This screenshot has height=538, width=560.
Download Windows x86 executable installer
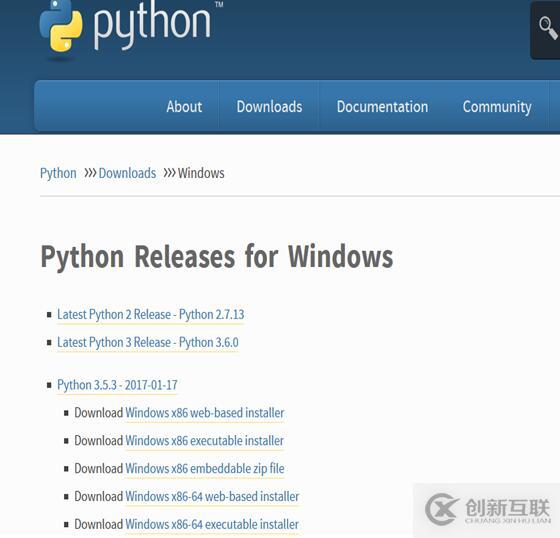coord(204,441)
